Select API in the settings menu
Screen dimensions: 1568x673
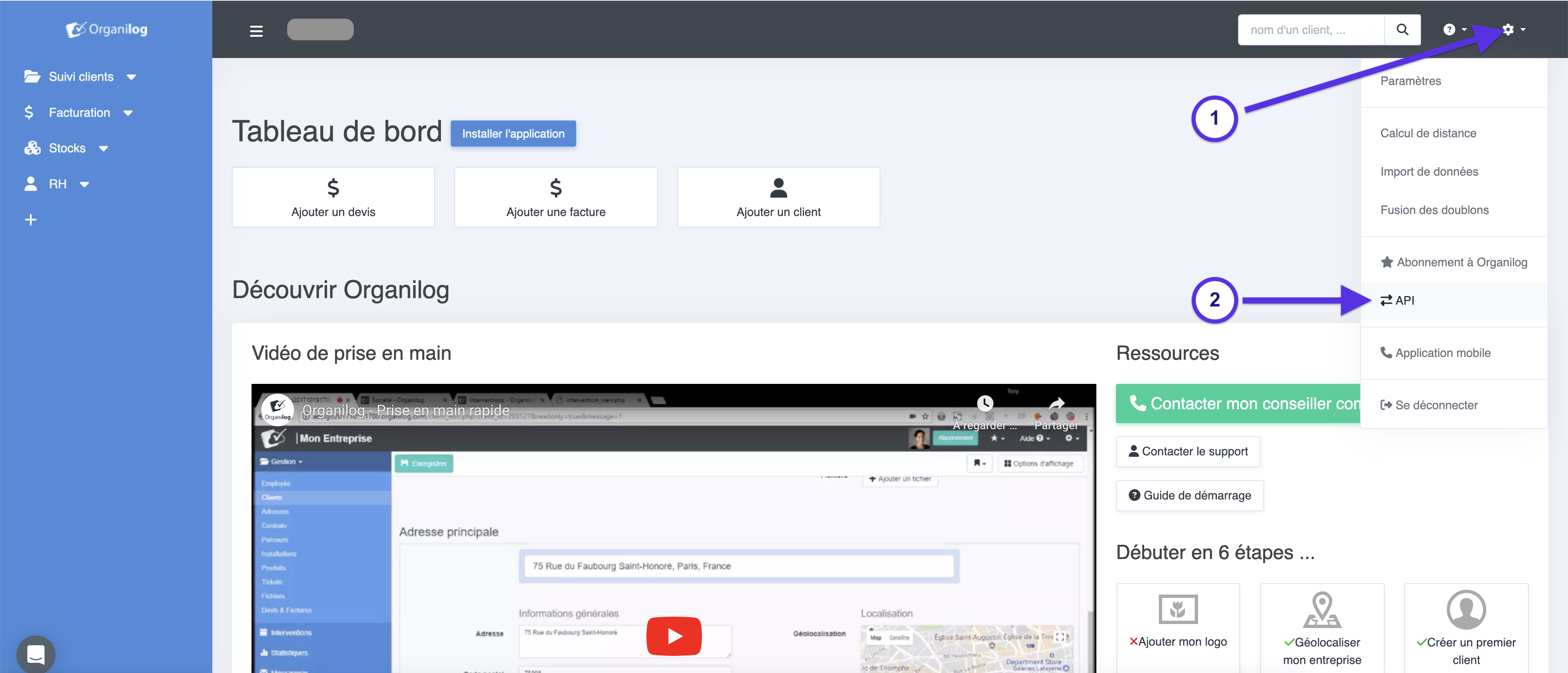[x=1454, y=301]
